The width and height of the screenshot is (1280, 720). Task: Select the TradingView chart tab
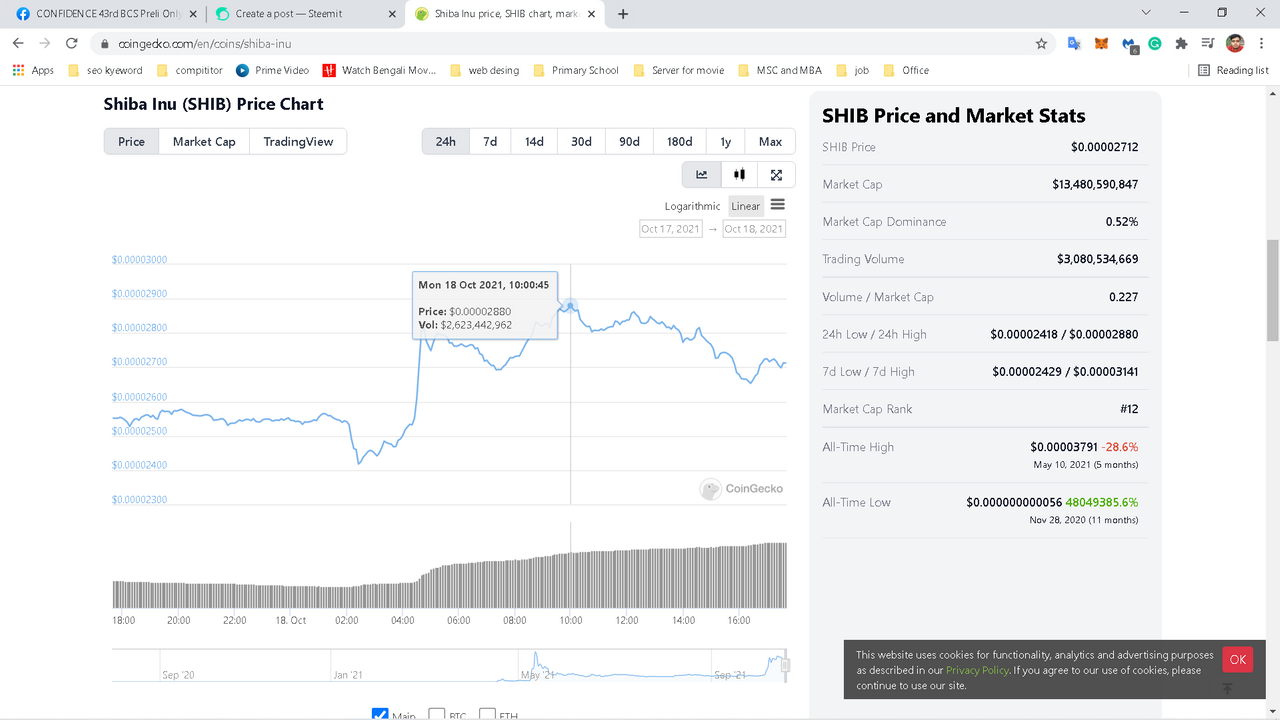click(x=298, y=141)
